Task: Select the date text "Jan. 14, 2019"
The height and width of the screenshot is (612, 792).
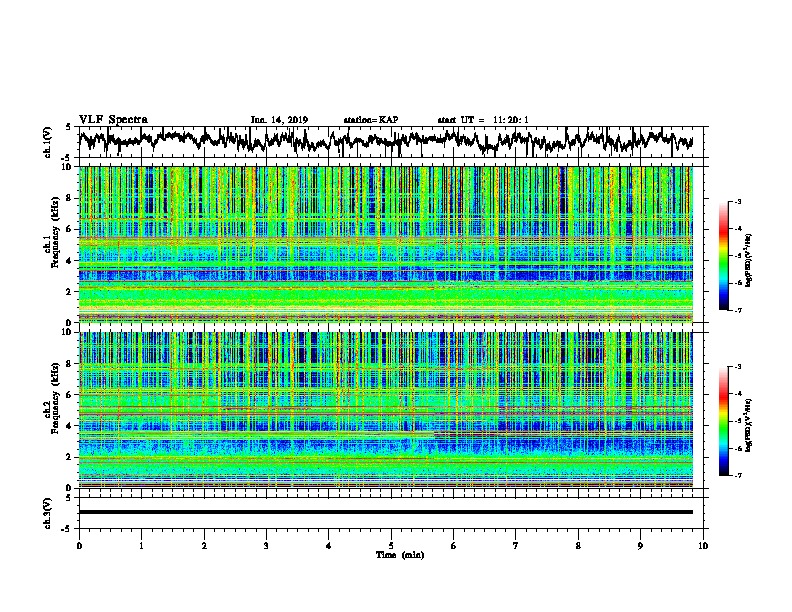Action: (279, 120)
